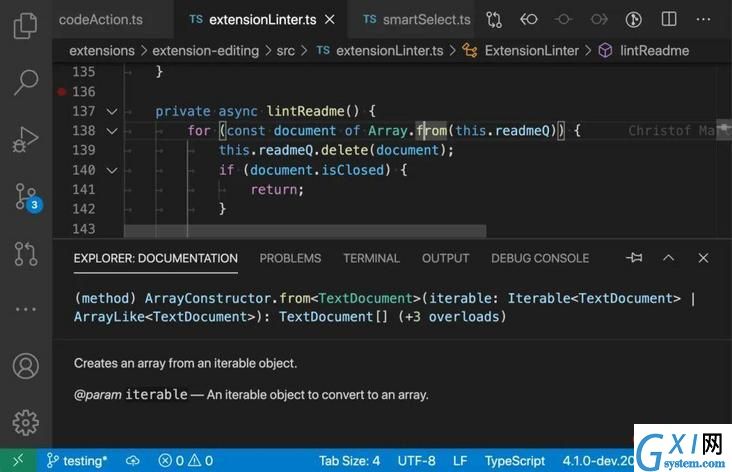Open More Actions ellipsis in editor toolbar
732x472 pixels.
point(704,19)
